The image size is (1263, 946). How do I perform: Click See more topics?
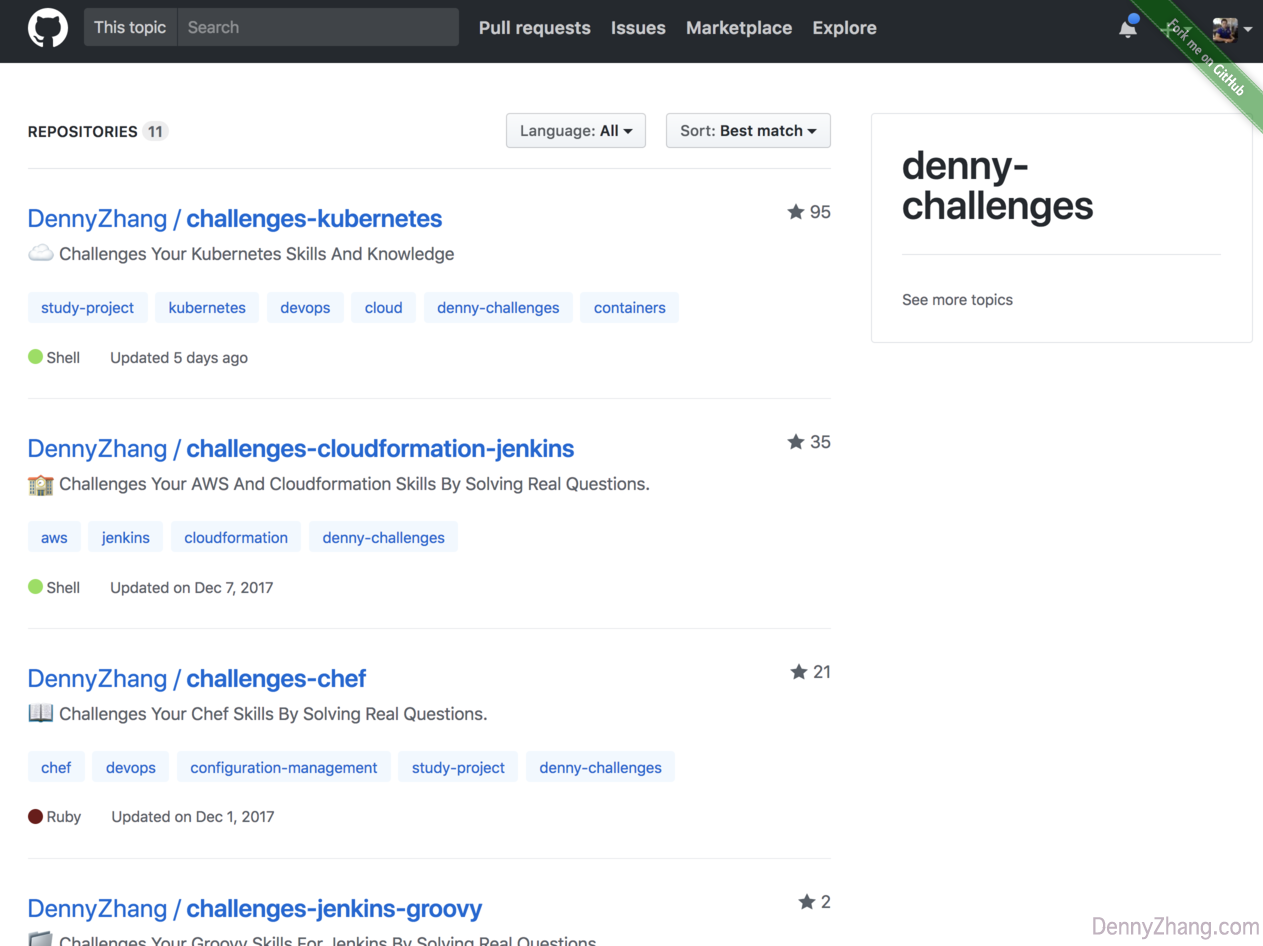[957, 300]
